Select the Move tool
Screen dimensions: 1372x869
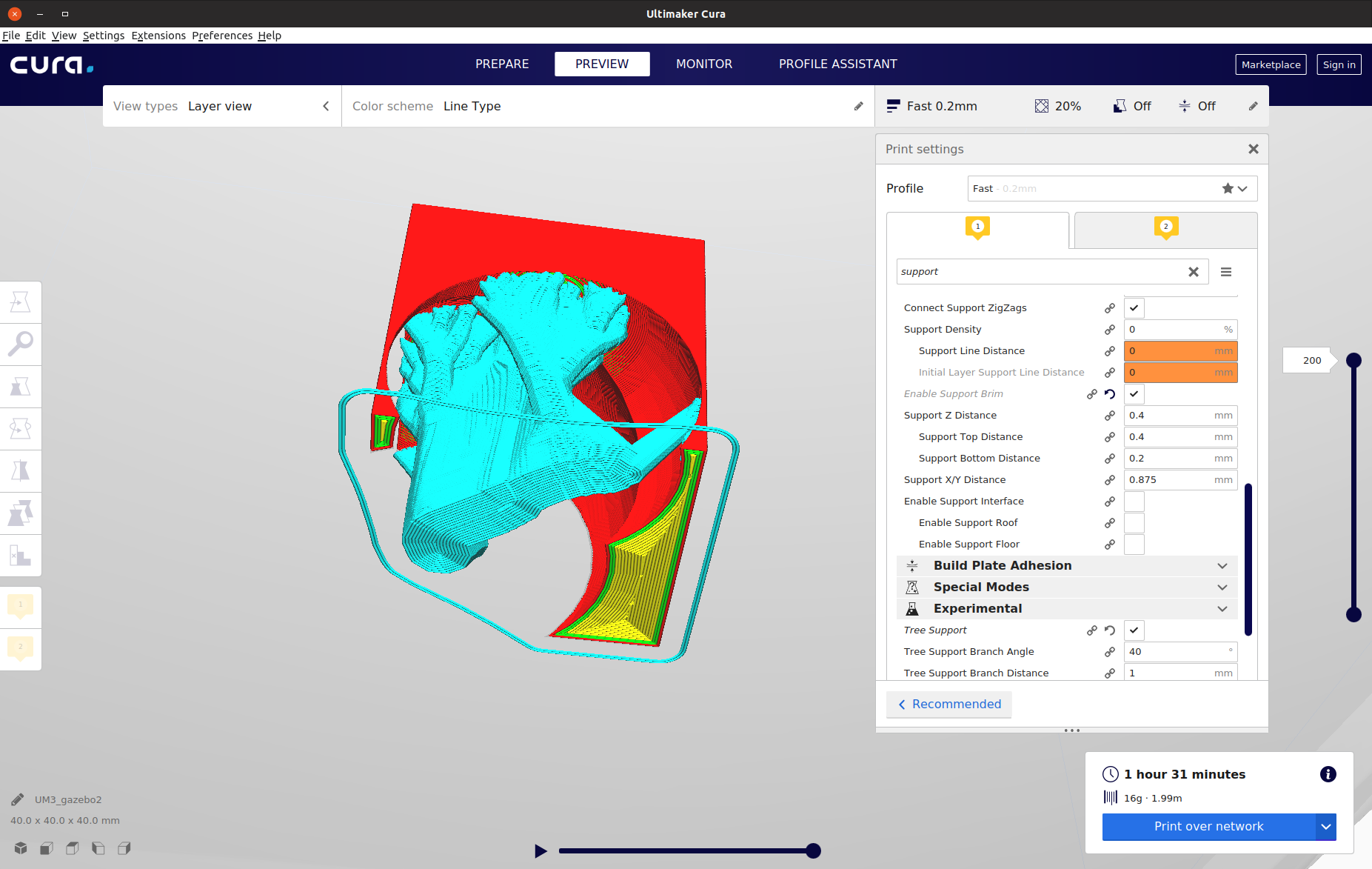pos(21,302)
